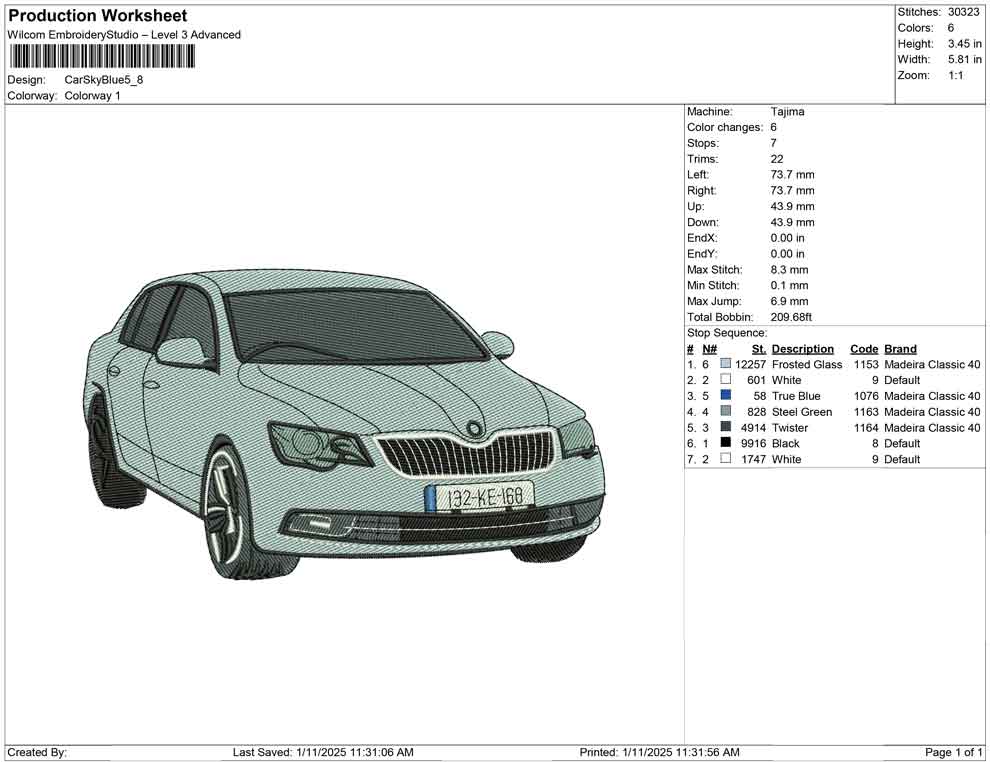The image size is (990, 762).
Task: Click the Page 1 of 1 footer text
Action: coord(953,752)
